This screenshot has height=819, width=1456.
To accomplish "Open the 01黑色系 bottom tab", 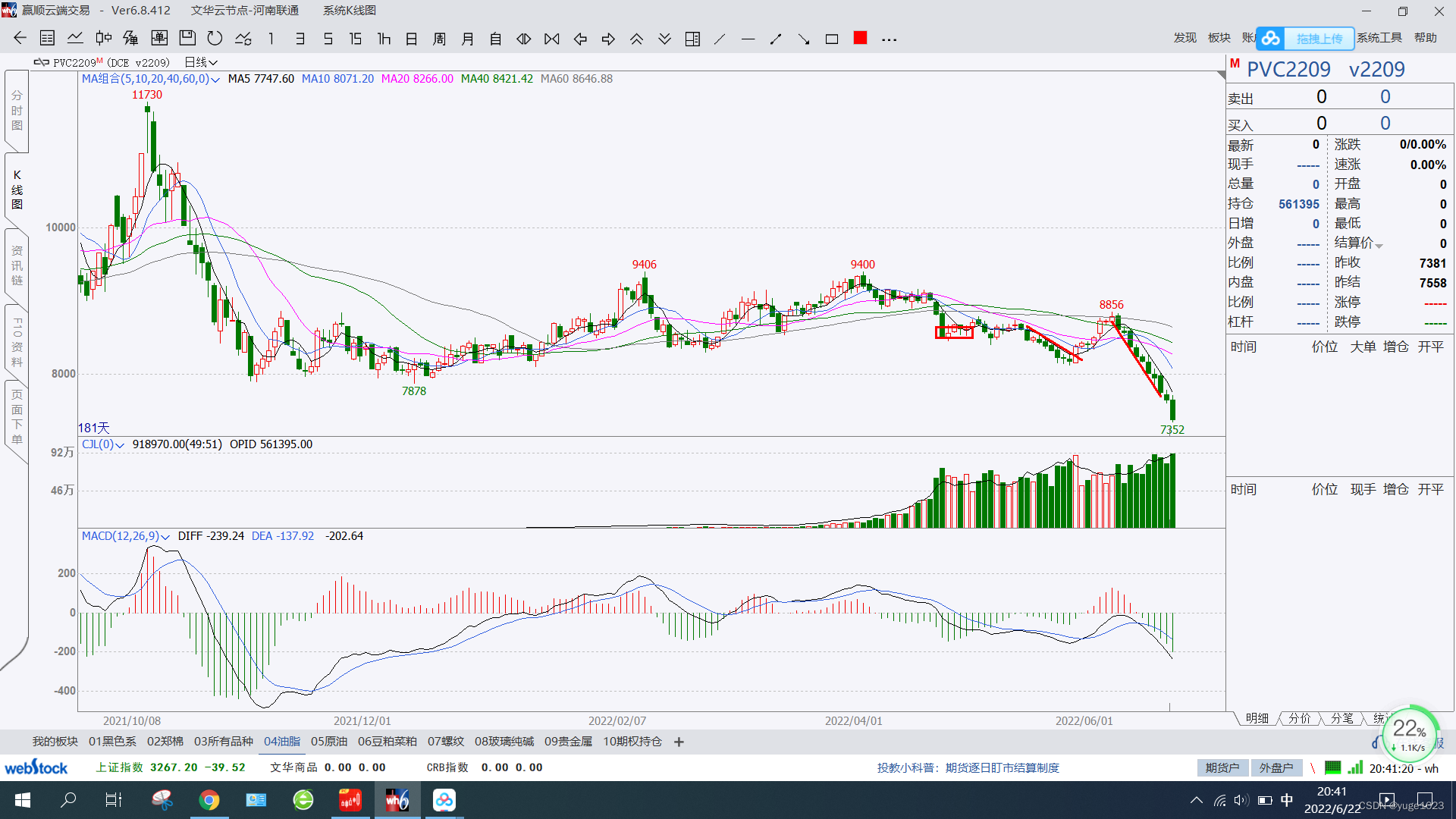I will [x=112, y=742].
